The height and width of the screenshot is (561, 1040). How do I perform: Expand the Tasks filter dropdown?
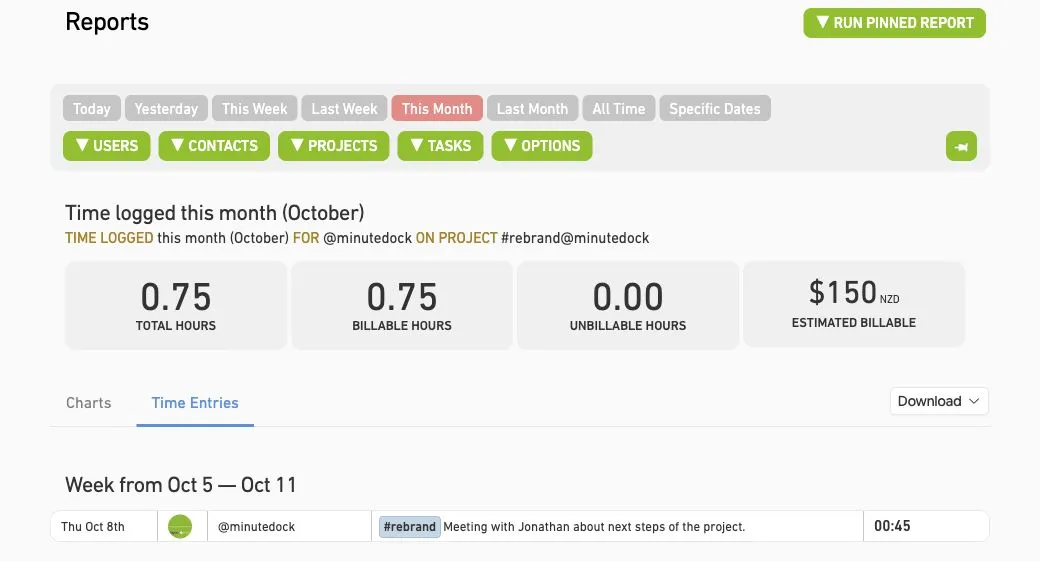coord(440,146)
